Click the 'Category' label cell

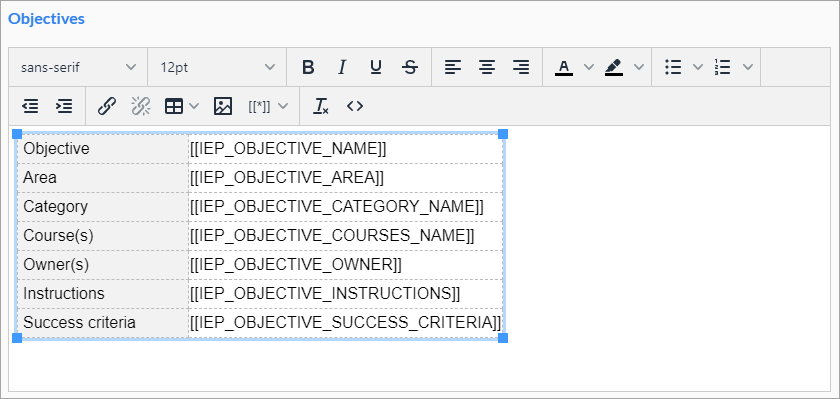tap(103, 207)
